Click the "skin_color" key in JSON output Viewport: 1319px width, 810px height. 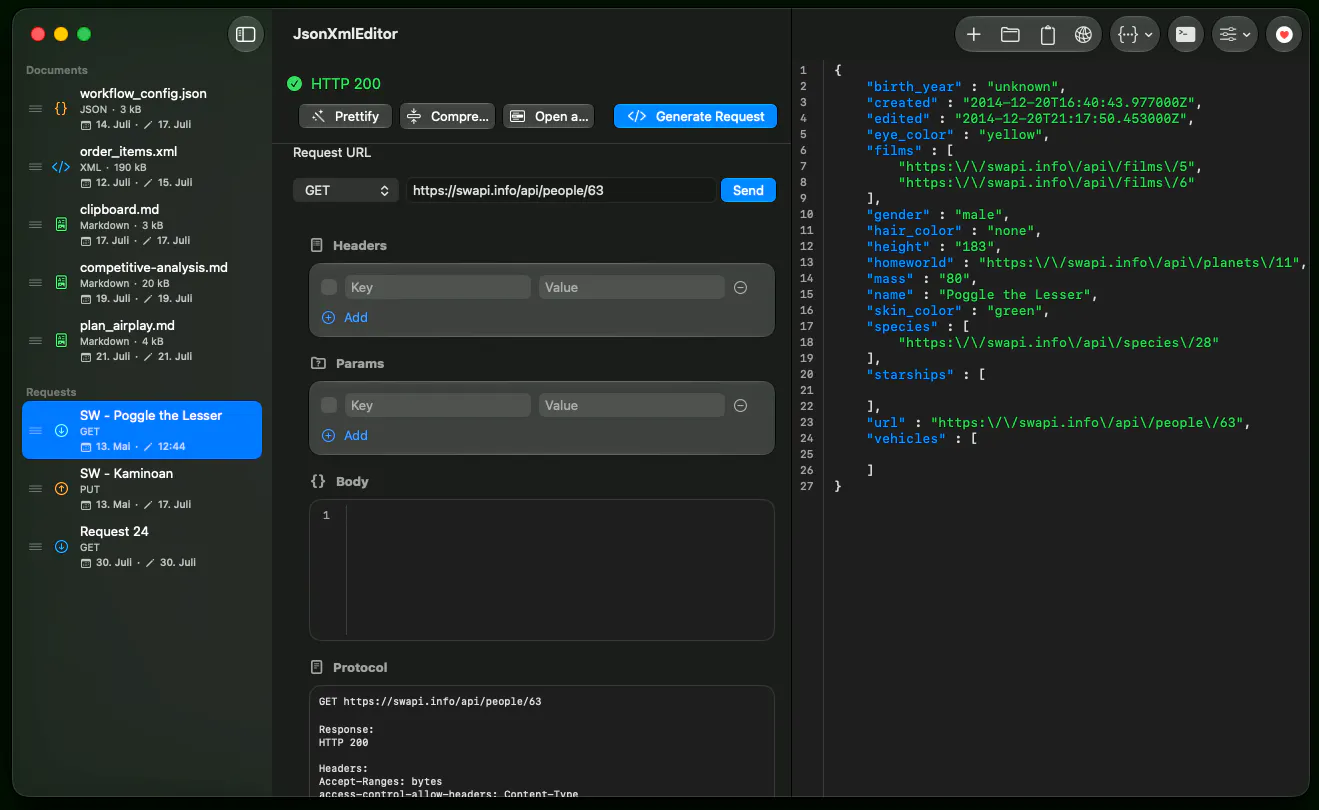coord(914,311)
